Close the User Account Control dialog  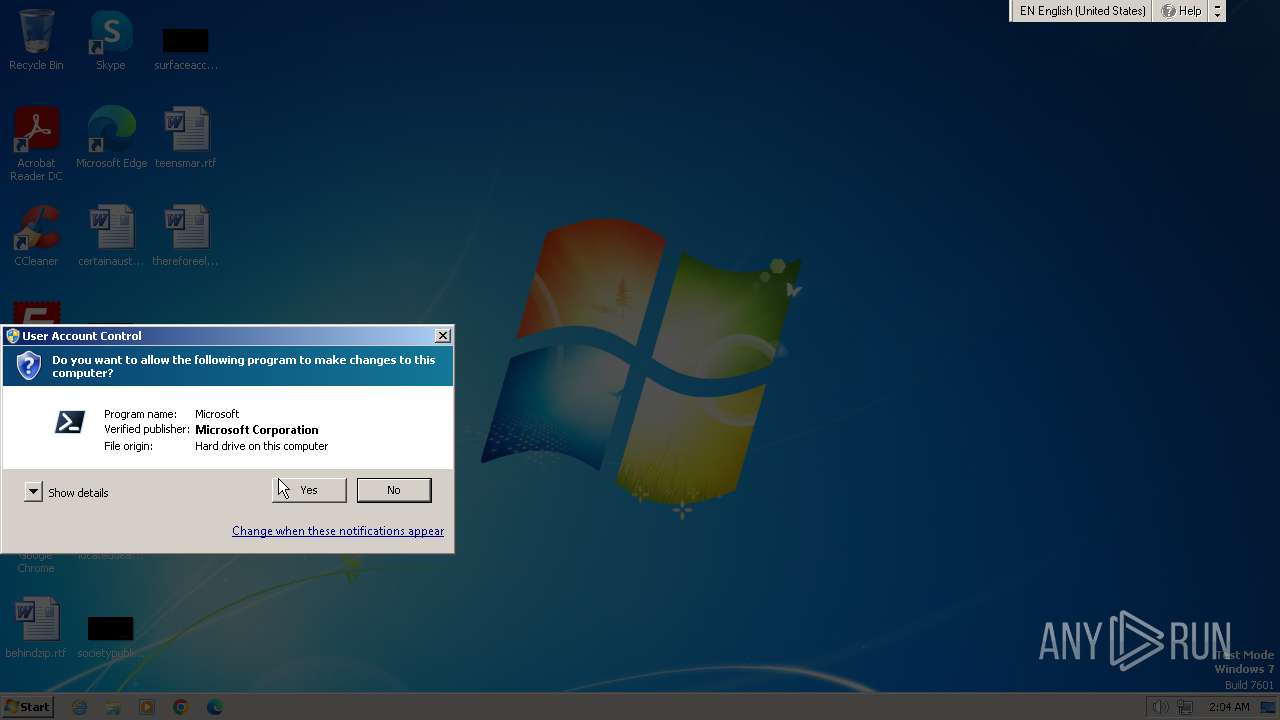point(442,336)
